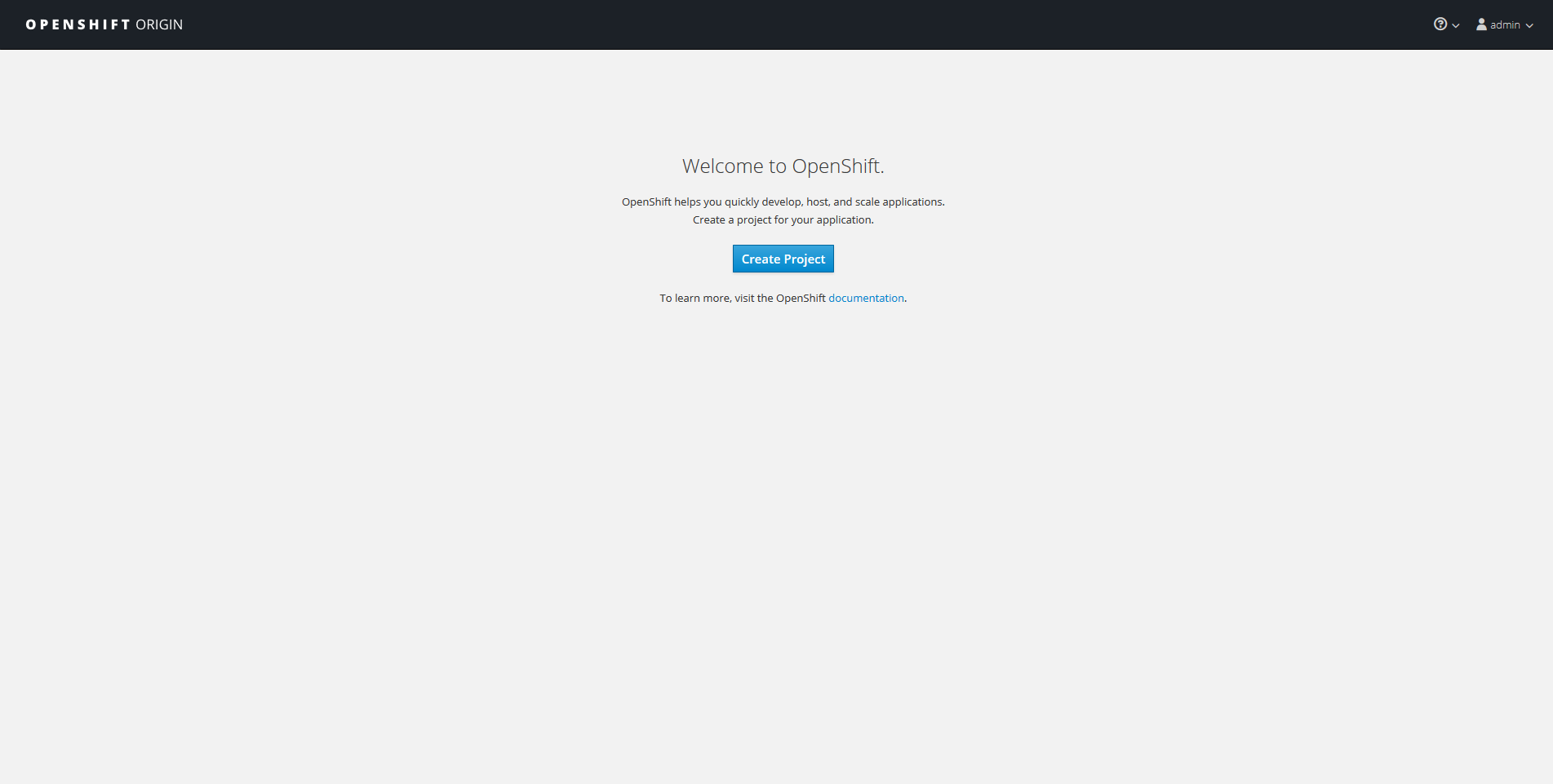Click the user silhouette icon
Screen dimensions: 1553x784
(1481, 24)
